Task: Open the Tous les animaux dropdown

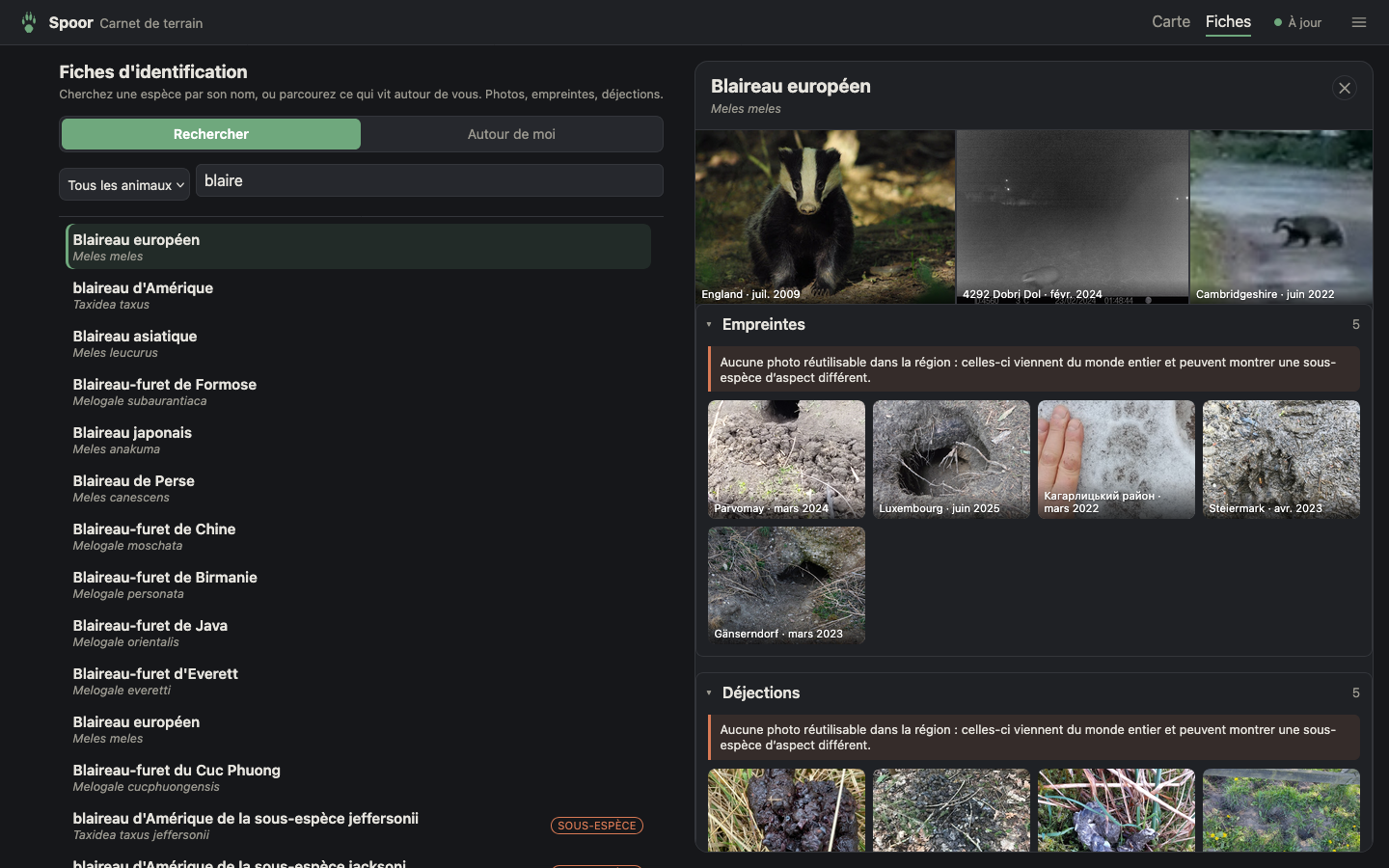Action: [125, 184]
